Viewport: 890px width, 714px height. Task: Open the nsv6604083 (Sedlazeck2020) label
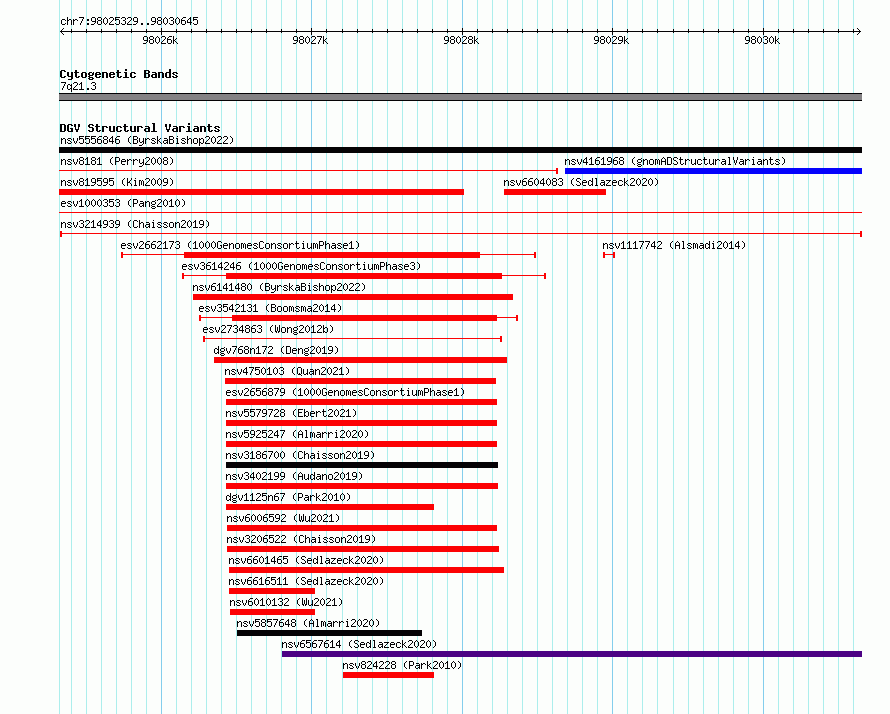click(581, 182)
